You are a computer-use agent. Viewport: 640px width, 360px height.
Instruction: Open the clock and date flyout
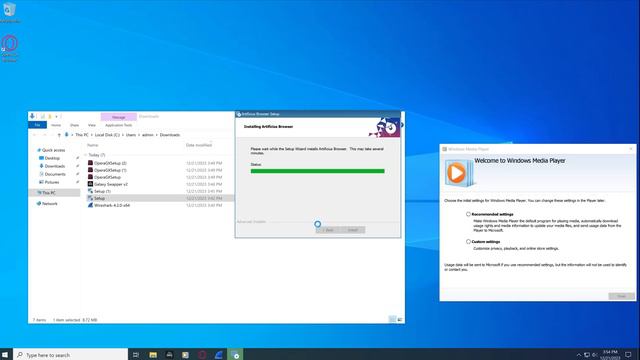point(610,355)
